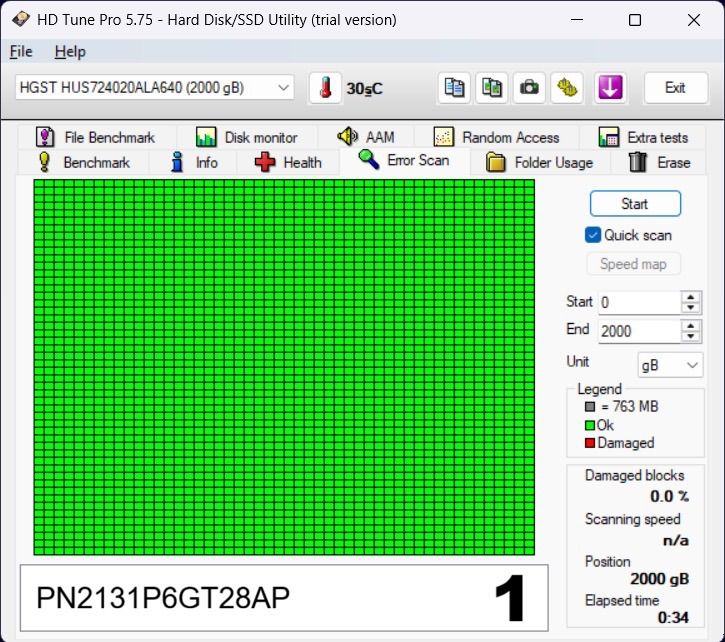Viewport: 725px width, 642px height.
Task: Uncheck the Quick scan checkbox
Action: [593, 235]
